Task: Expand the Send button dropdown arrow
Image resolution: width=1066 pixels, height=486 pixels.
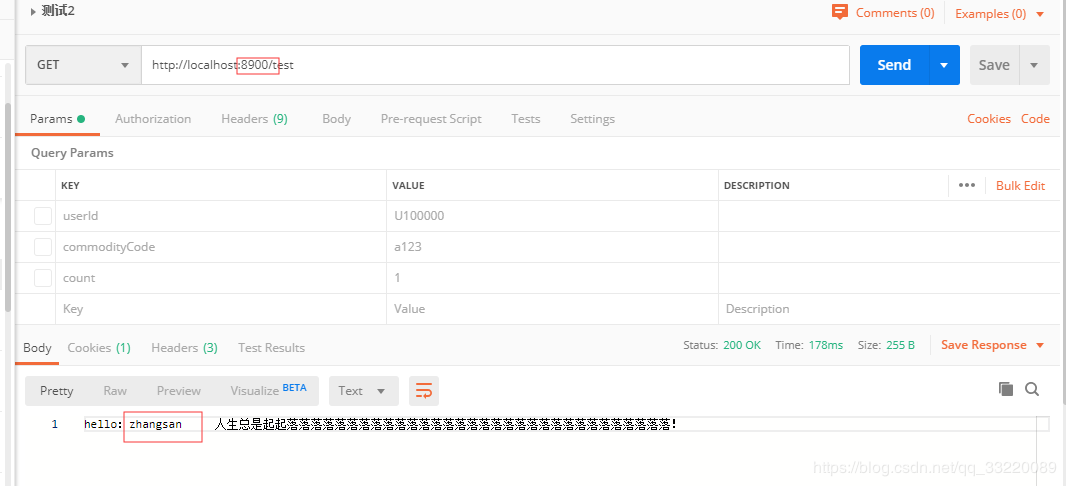Action: 944,65
